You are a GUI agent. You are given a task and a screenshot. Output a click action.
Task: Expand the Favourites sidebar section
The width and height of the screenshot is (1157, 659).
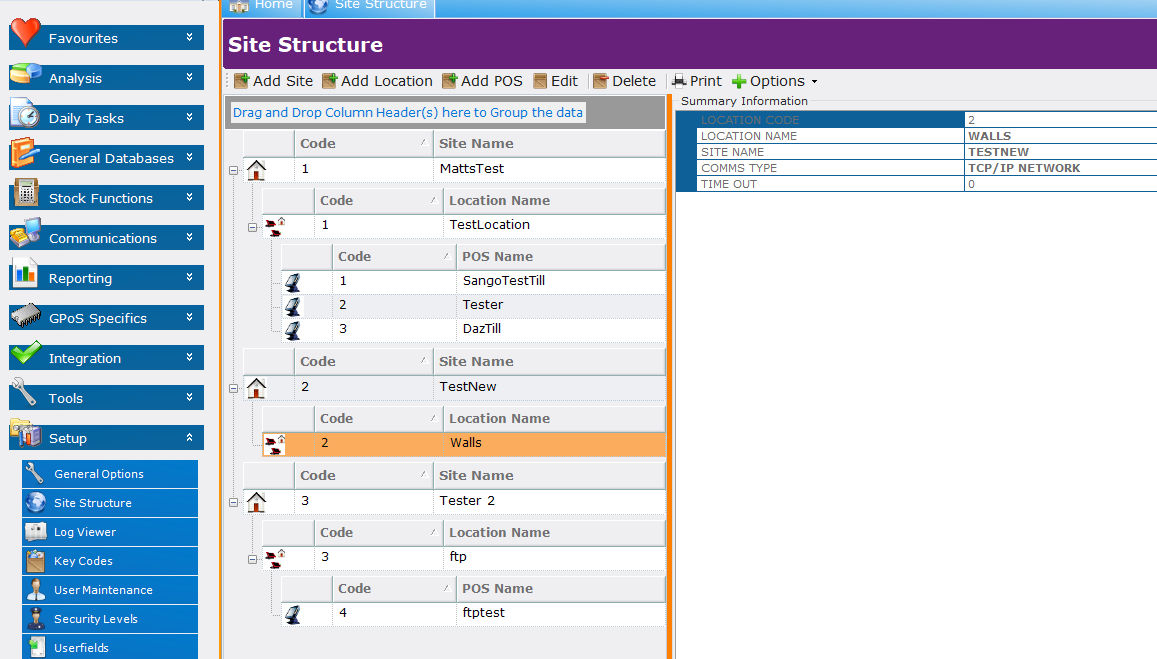click(x=190, y=37)
